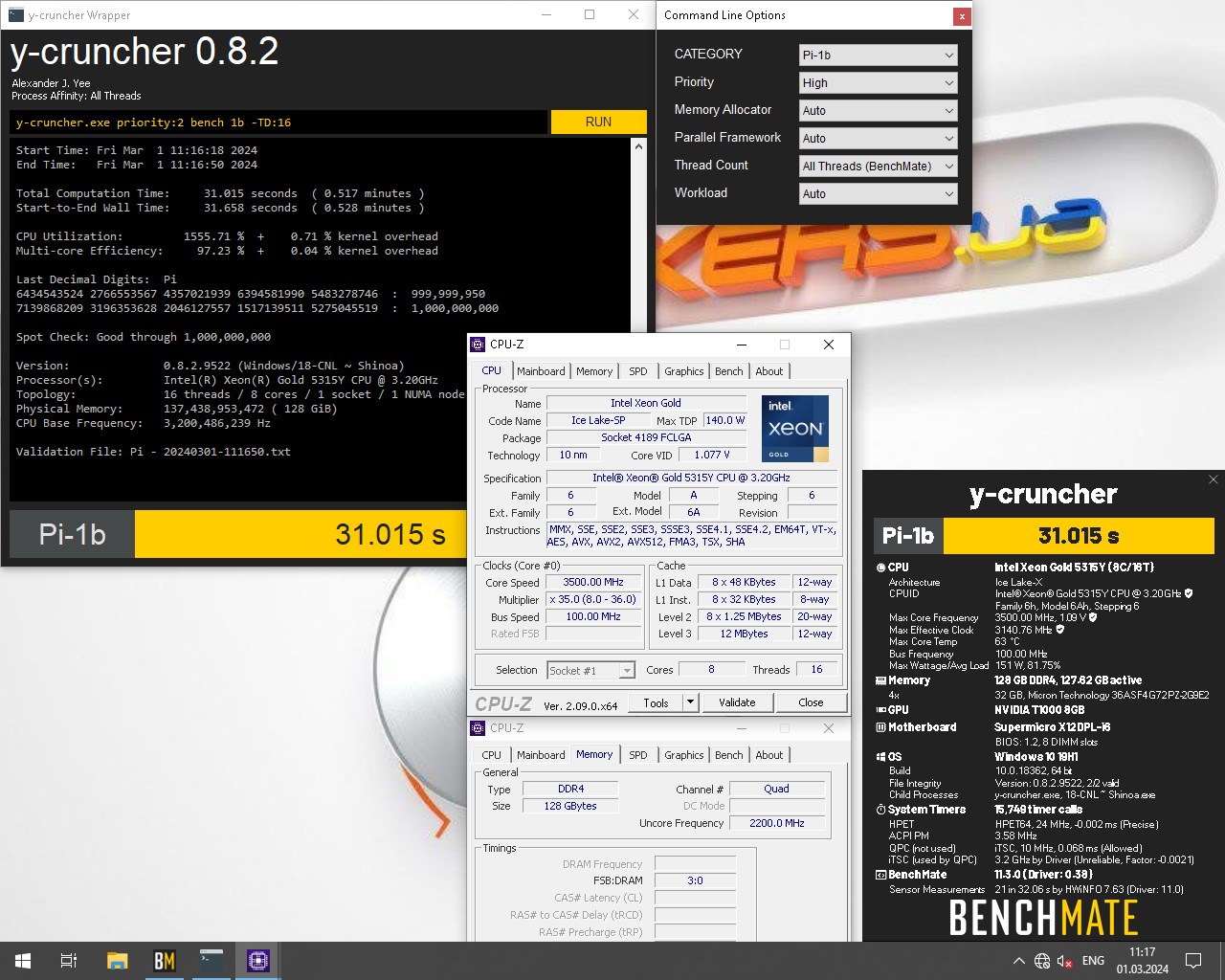Expand the Memory Allocator dropdown
Screen dimensions: 1225x980
pos(878,110)
